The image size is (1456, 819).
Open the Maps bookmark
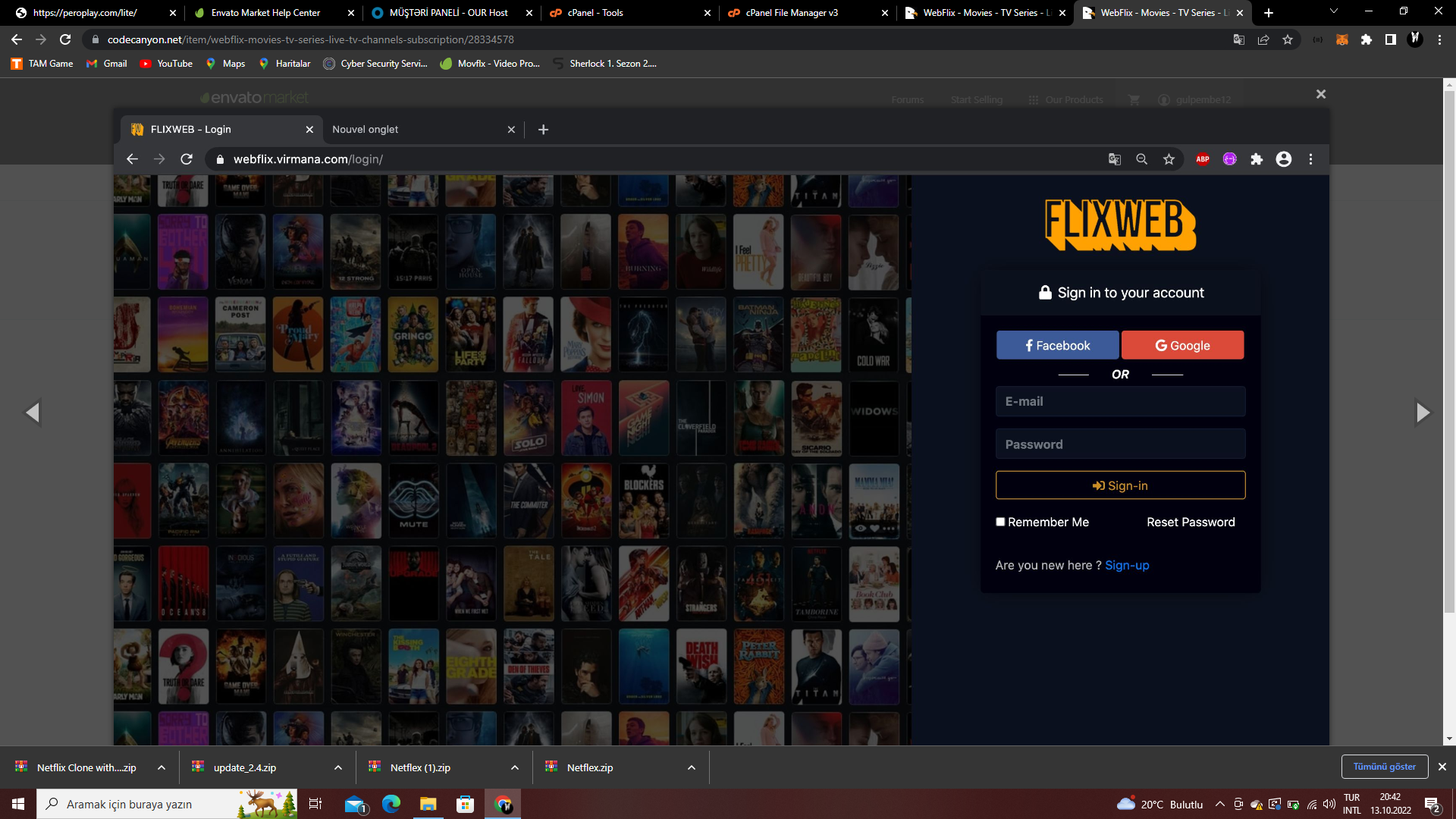pyautogui.click(x=225, y=64)
